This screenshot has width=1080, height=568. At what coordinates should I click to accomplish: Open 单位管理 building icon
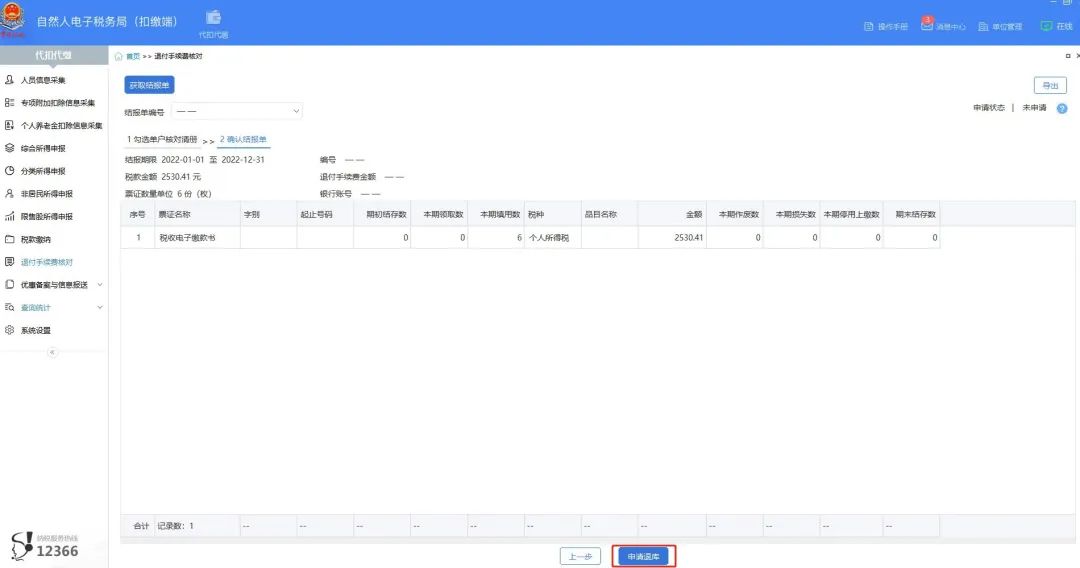[984, 26]
